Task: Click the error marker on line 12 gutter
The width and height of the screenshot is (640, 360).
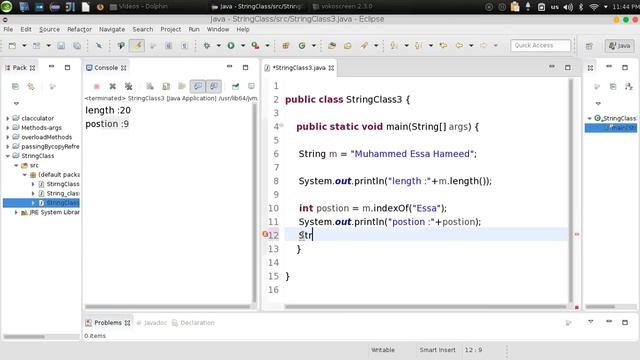Action: [265, 234]
